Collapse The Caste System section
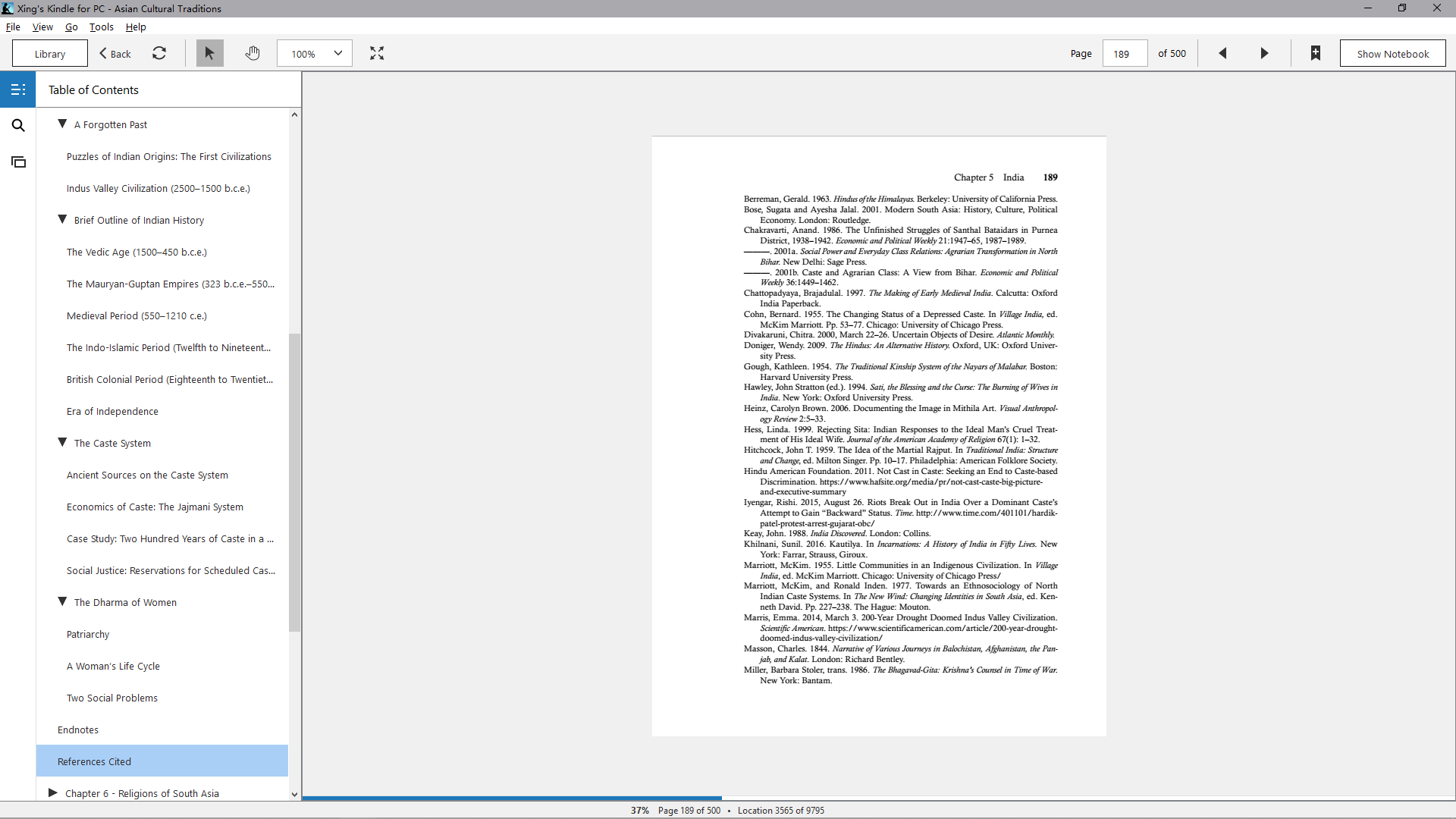 (x=62, y=443)
